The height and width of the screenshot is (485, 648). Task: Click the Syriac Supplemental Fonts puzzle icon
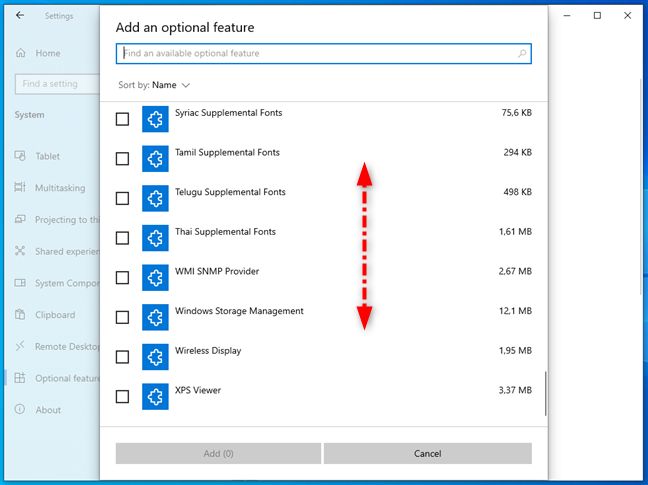point(155,119)
